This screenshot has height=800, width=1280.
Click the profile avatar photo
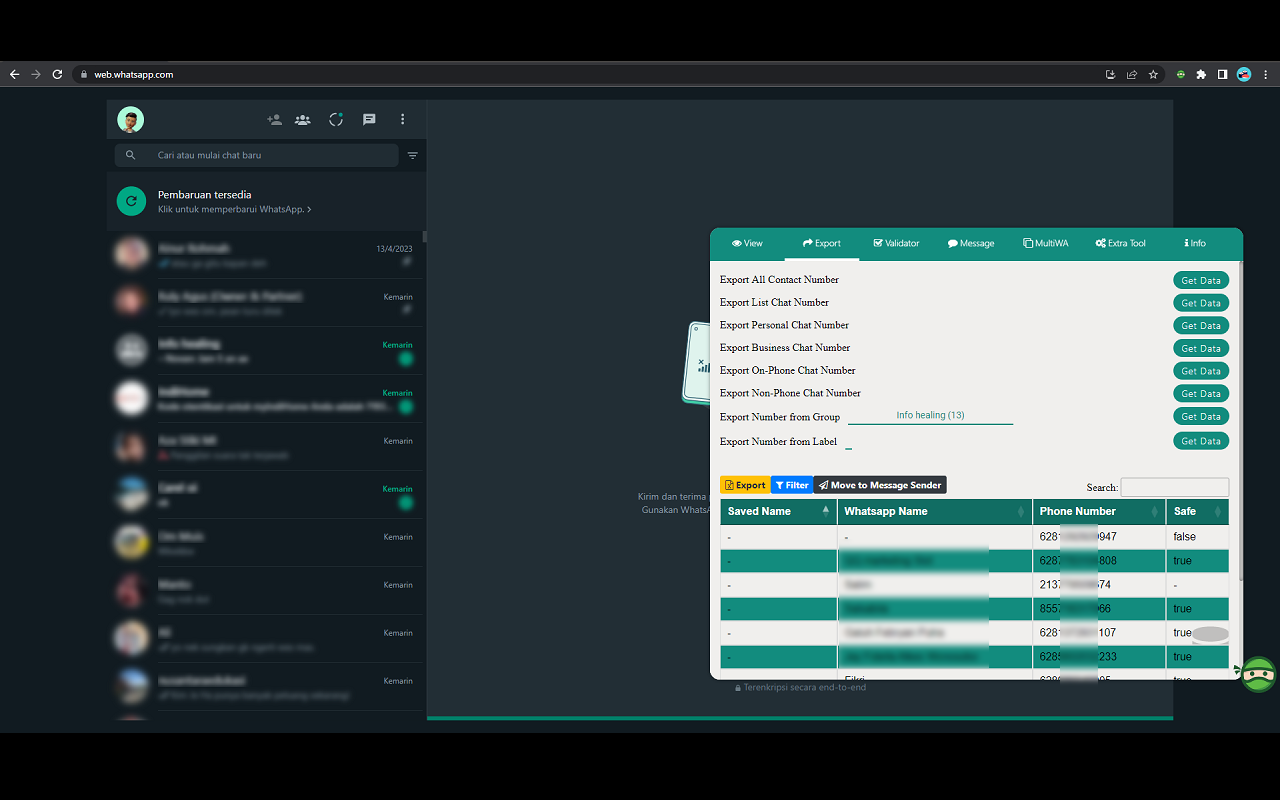130,120
